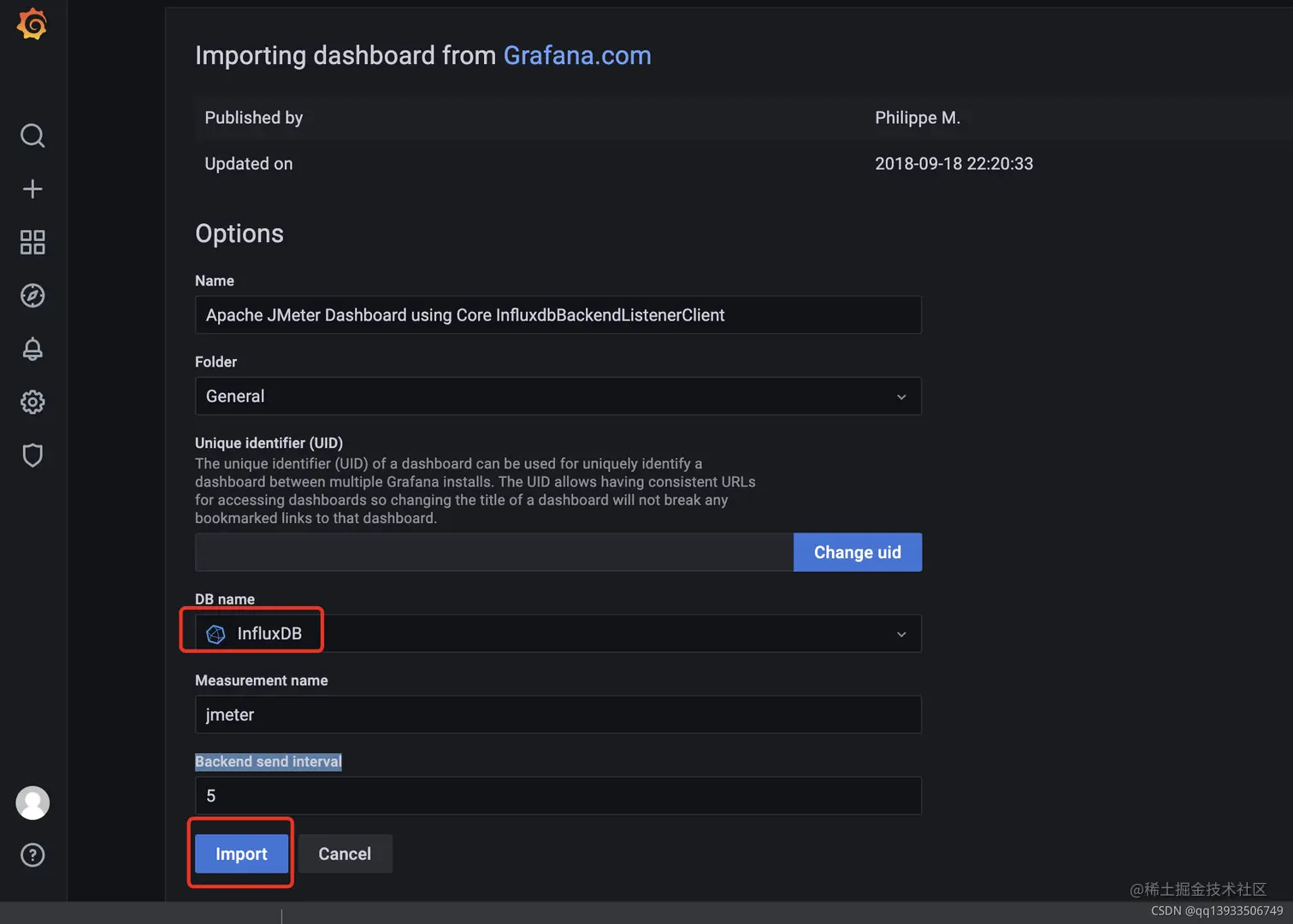Open the Explore compass icon in sidebar
1293x924 pixels.
(32, 296)
